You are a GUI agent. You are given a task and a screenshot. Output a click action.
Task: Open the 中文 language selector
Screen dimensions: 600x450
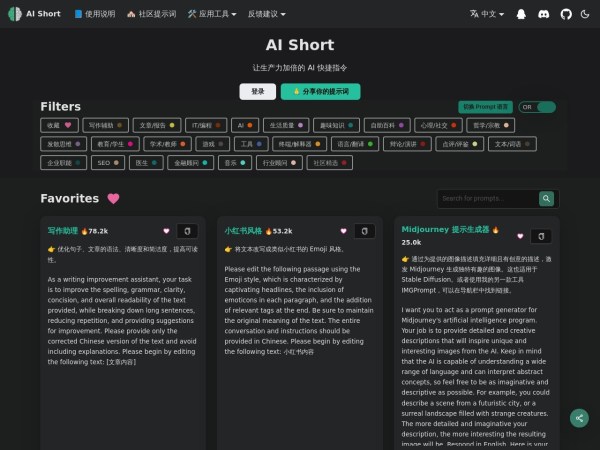click(487, 14)
